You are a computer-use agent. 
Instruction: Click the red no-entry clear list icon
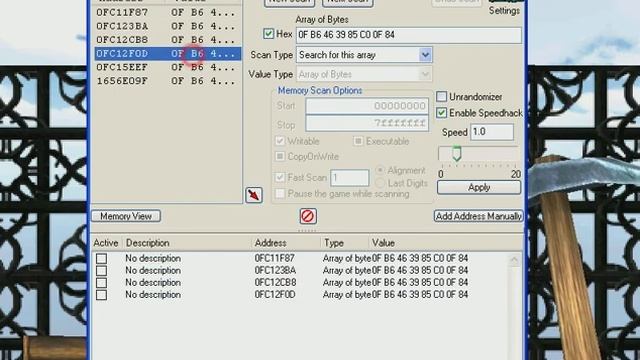pos(308,216)
